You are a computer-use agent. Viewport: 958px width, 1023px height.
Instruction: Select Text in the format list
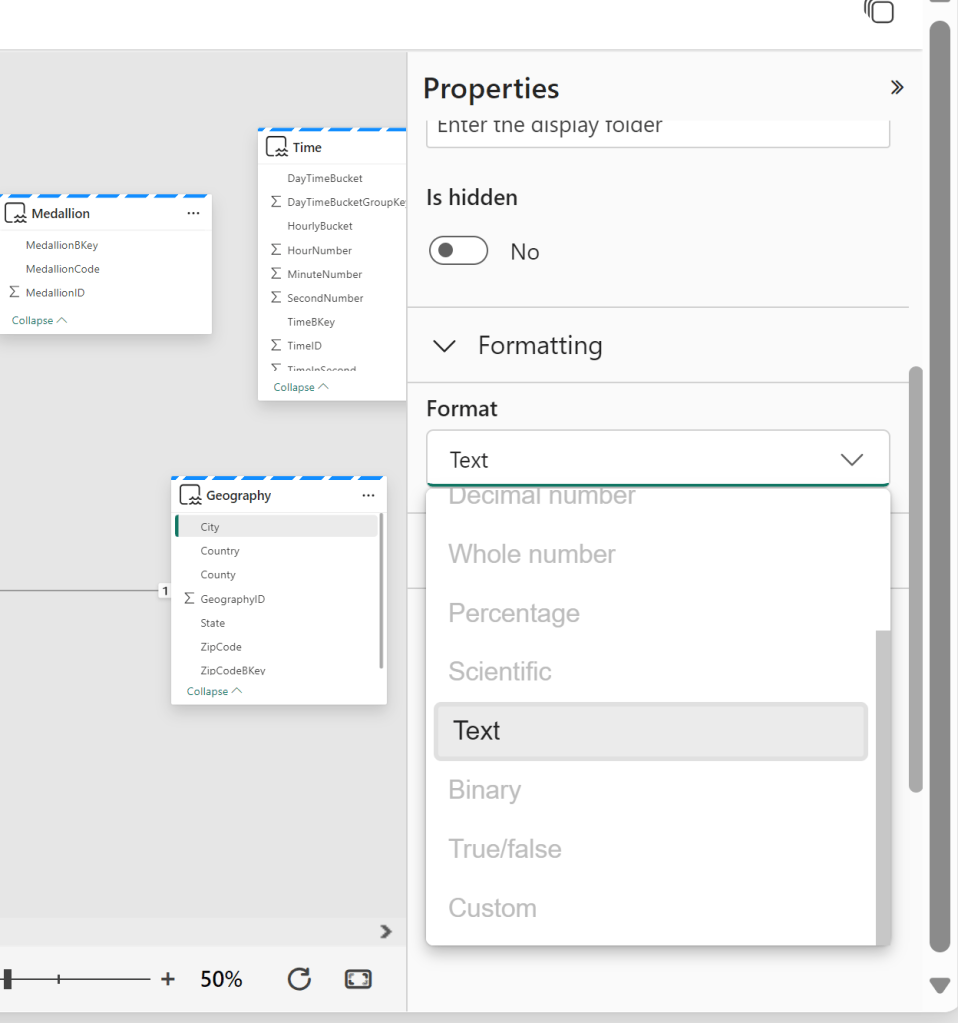coord(650,731)
